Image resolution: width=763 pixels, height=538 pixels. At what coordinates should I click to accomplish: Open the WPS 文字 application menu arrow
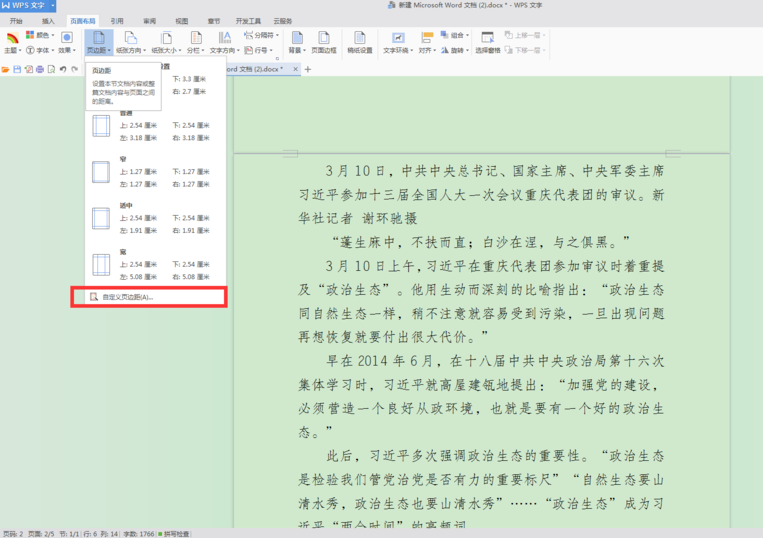(52, 5)
